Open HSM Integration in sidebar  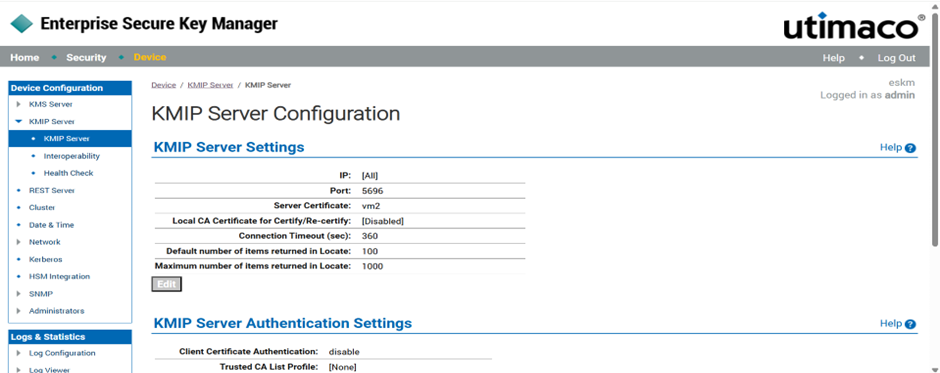(x=59, y=276)
